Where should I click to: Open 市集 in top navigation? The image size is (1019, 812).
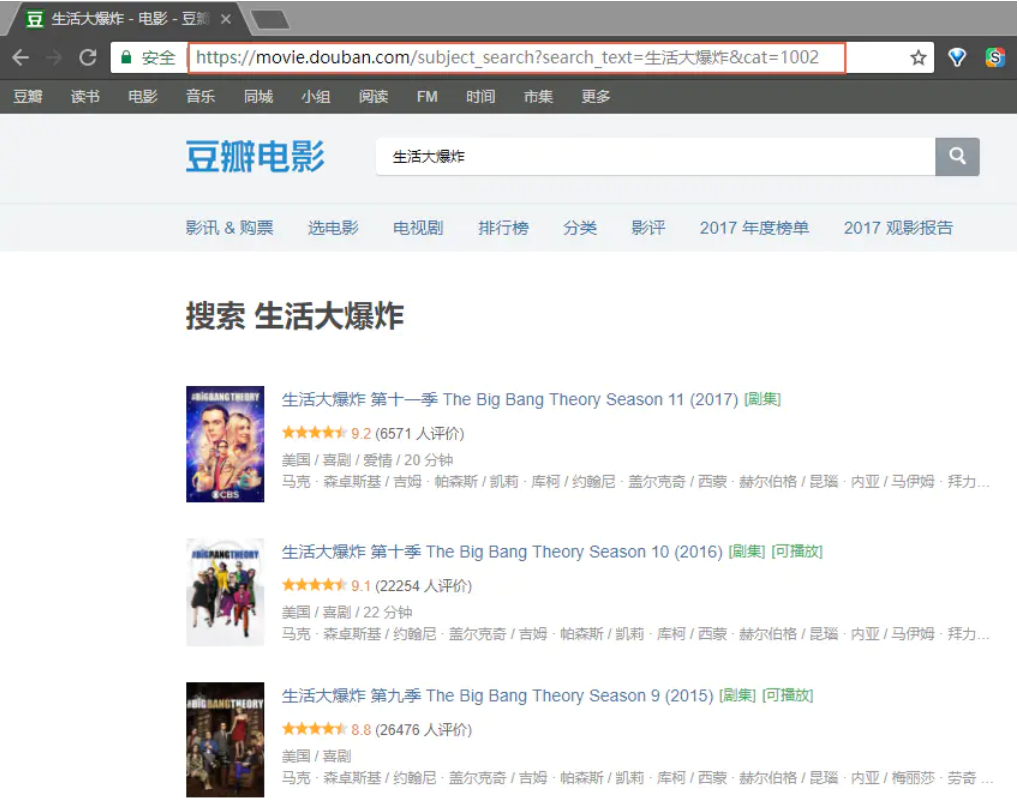coord(538,97)
